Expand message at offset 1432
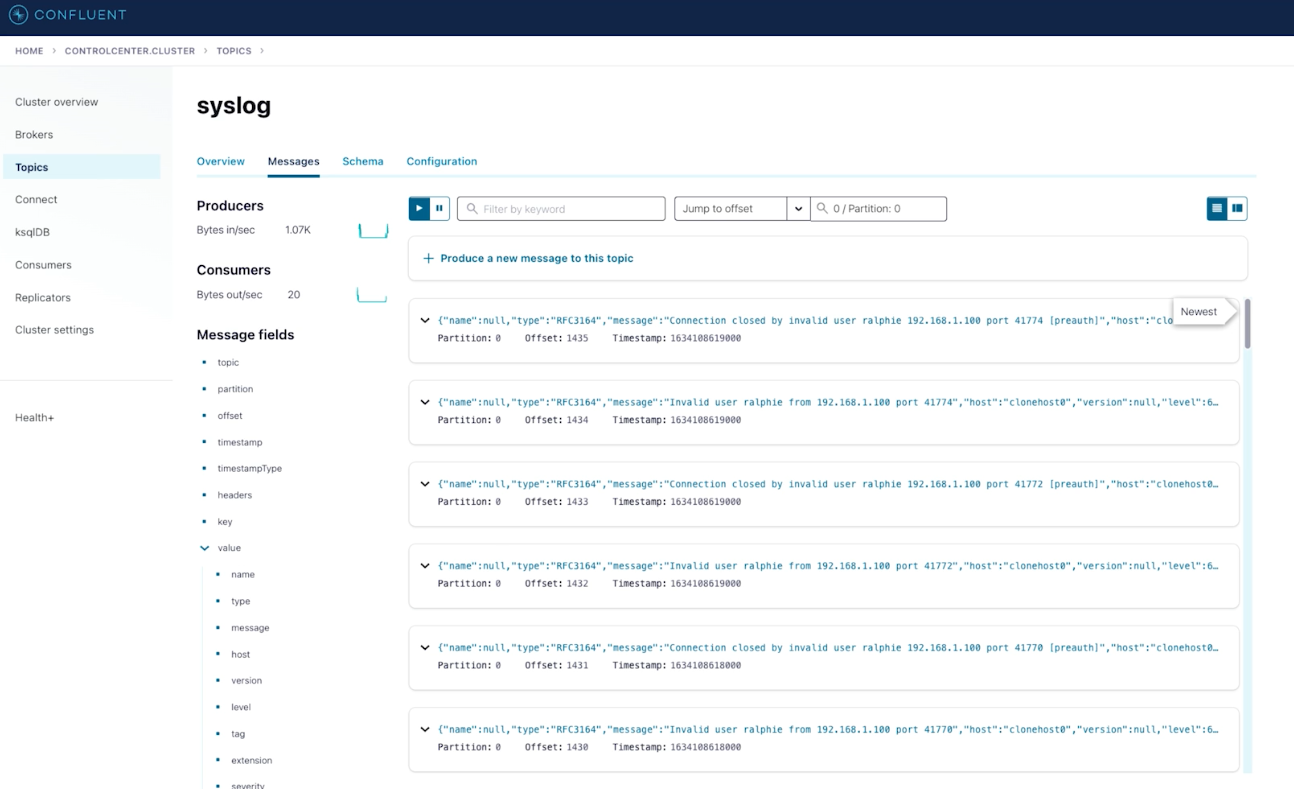 click(425, 566)
